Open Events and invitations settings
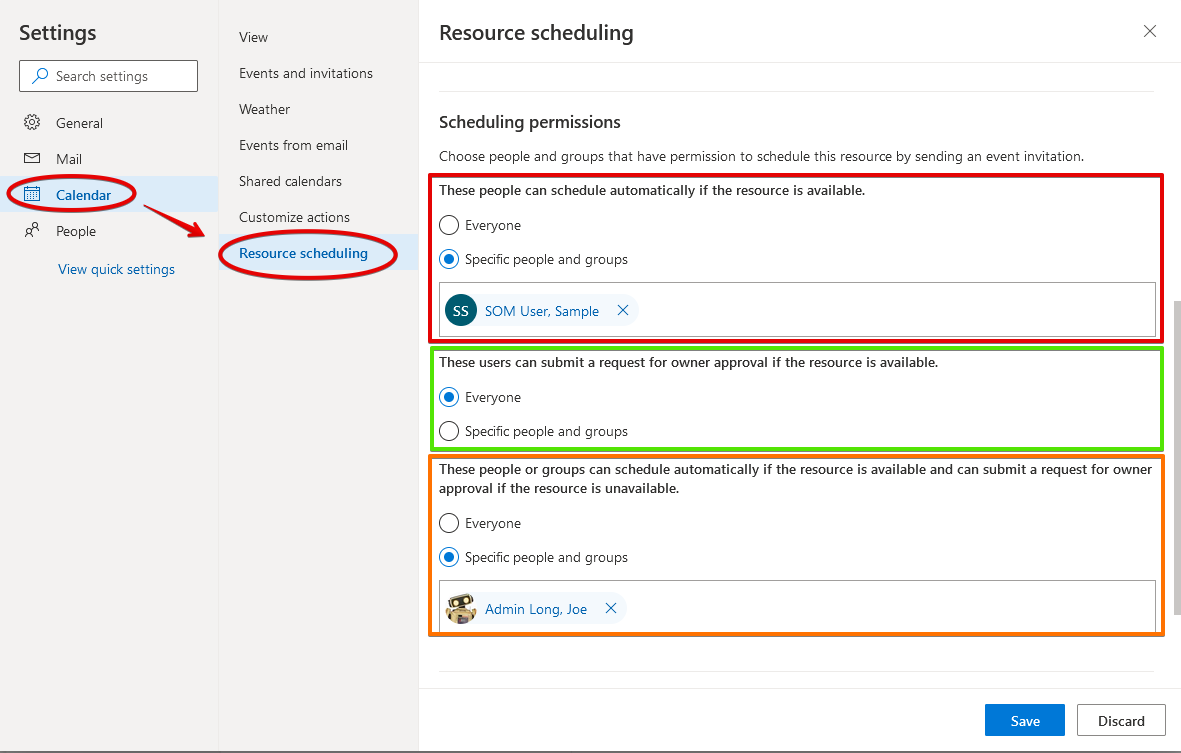Screen dimensions: 1181x753 click(x=306, y=73)
